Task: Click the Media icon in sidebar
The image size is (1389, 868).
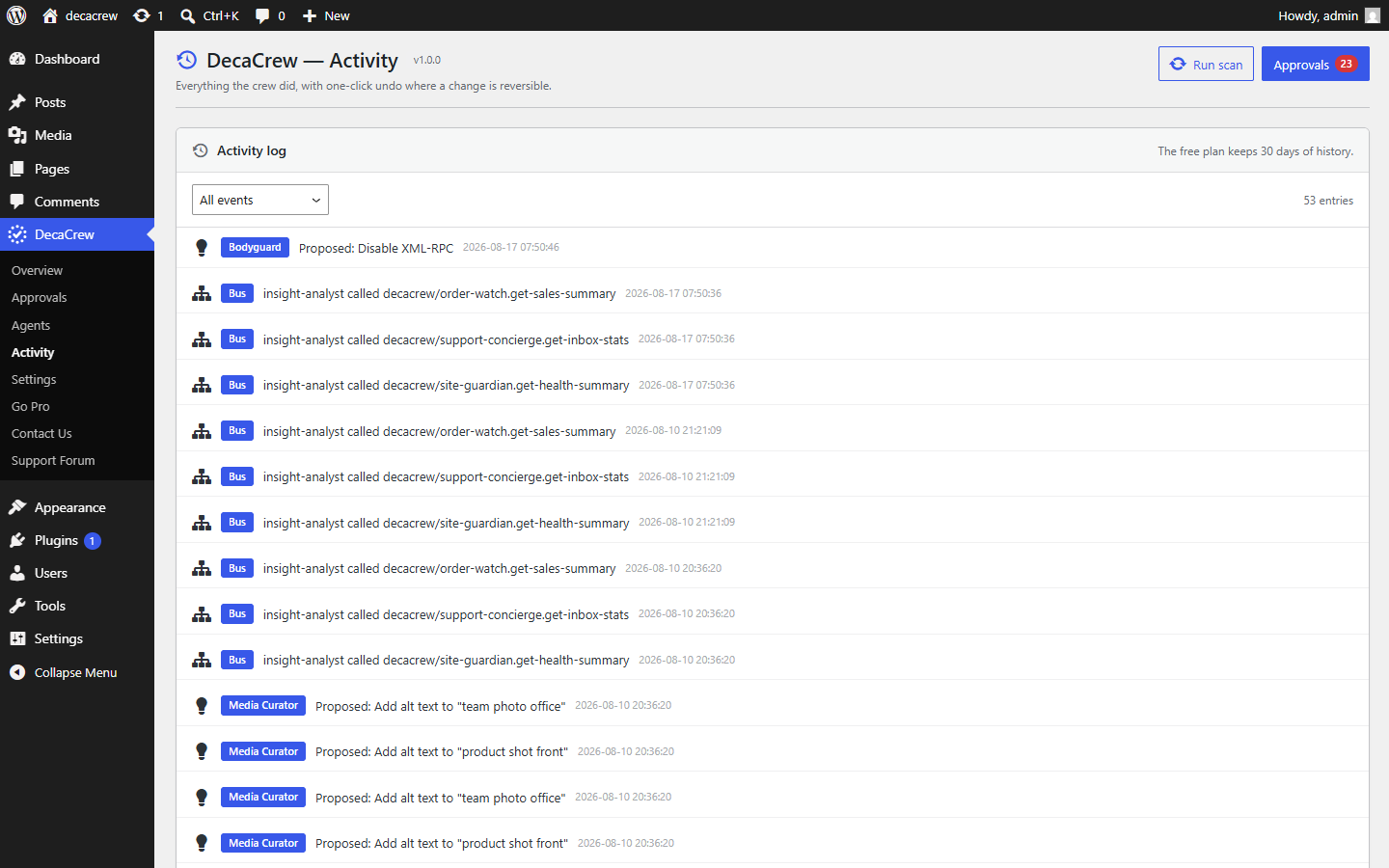Action: point(17,135)
